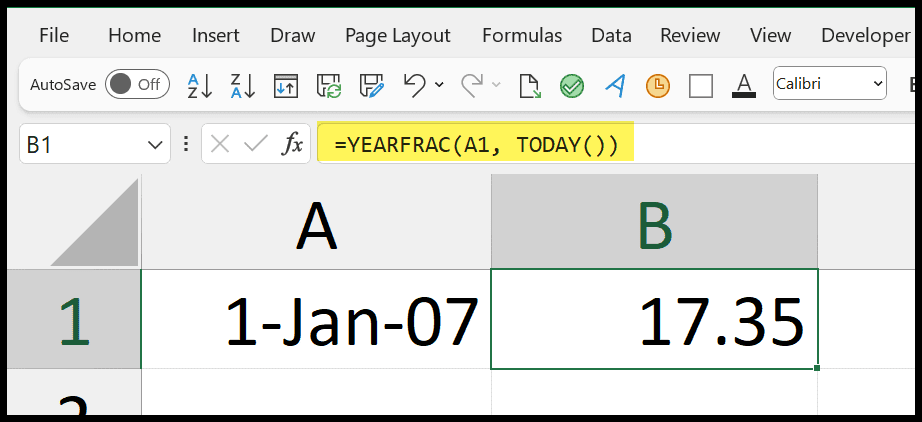The height and width of the screenshot is (422, 922).
Task: Click the green checkmark circle icon
Action: pos(572,85)
